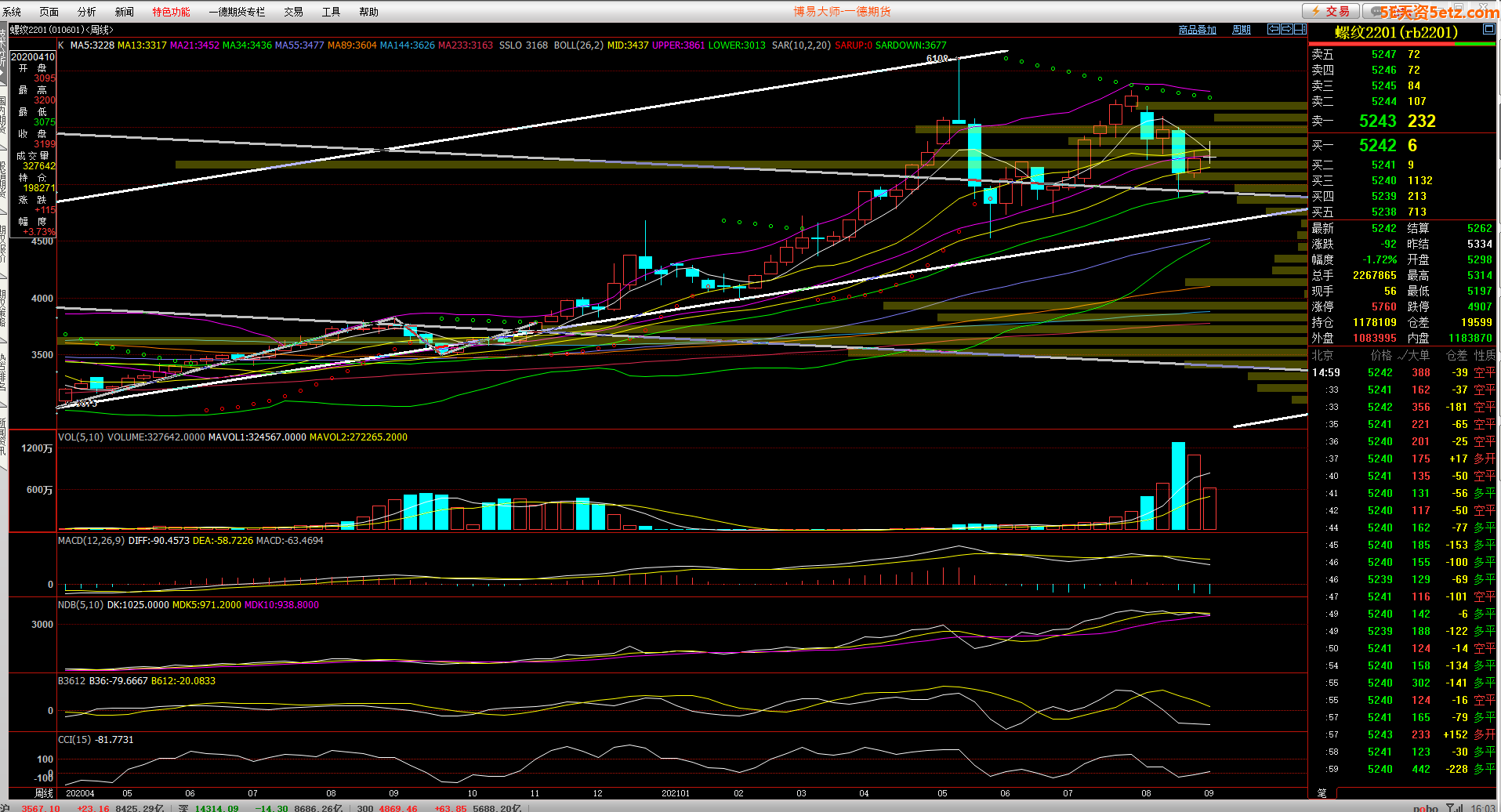Image resolution: width=1501 pixels, height=812 pixels.
Task: Open the 分析 menu
Action: 86,12
